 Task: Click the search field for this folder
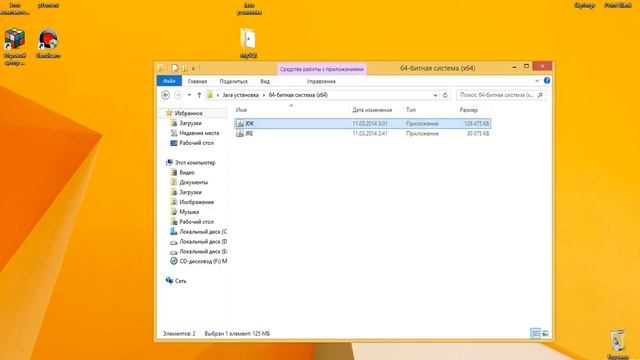(x=497, y=95)
